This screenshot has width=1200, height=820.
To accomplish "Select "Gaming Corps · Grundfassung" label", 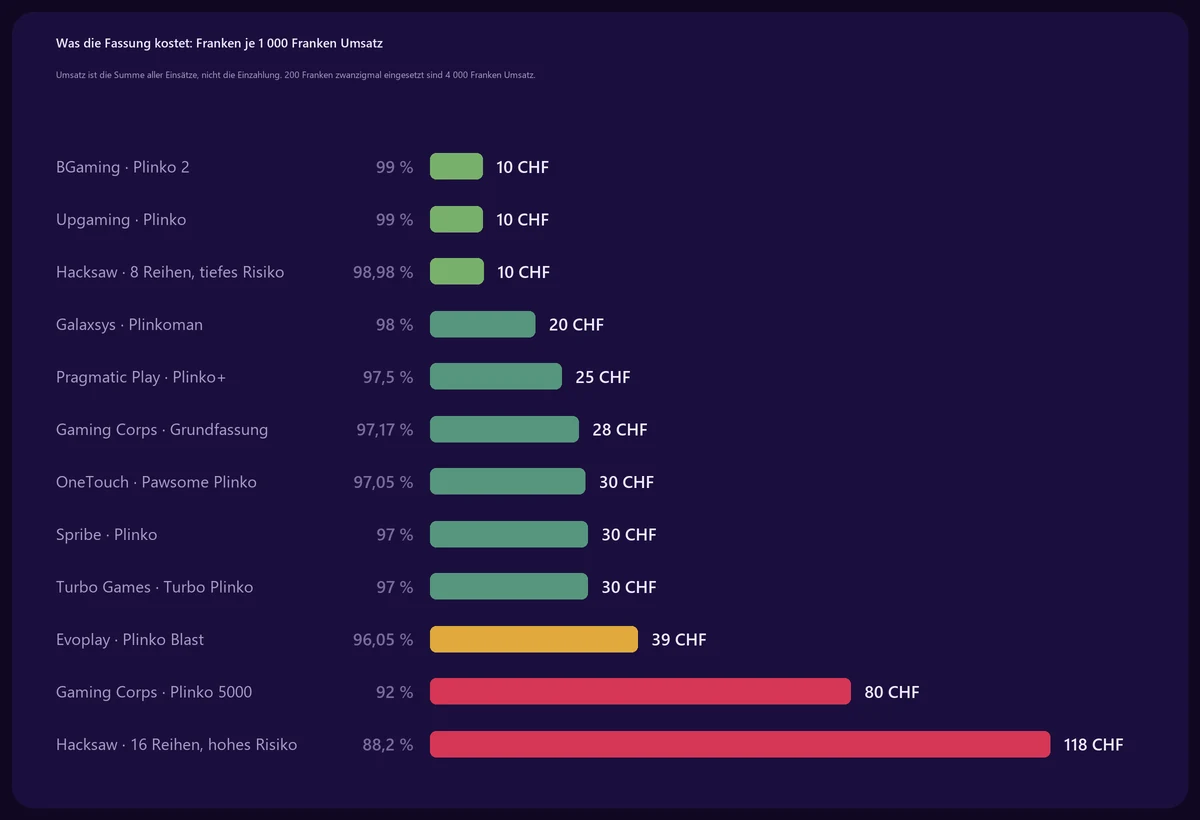I will (162, 430).
